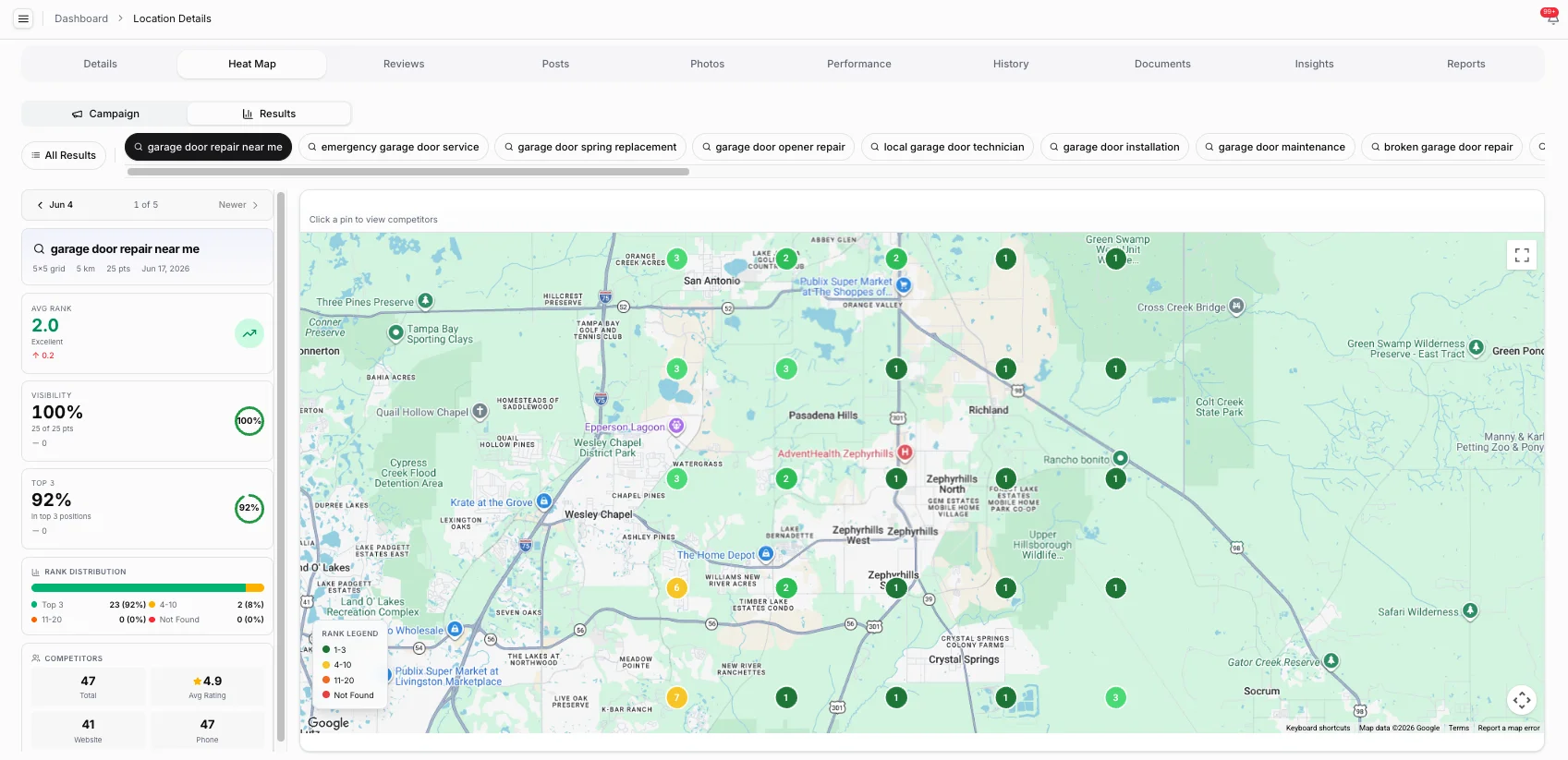Click the Website 41 competitors card
This screenshot has width=1568, height=760.
88,730
